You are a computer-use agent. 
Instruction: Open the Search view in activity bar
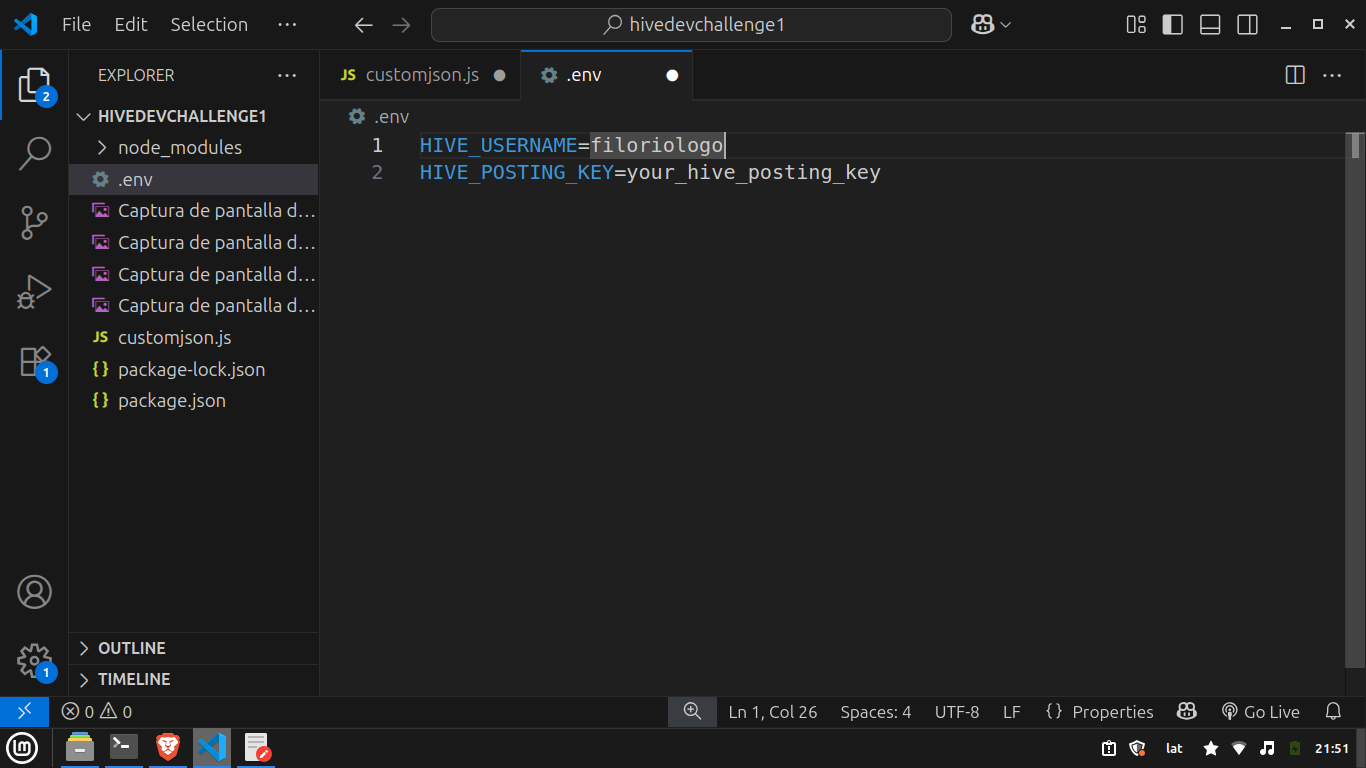pyautogui.click(x=34, y=153)
